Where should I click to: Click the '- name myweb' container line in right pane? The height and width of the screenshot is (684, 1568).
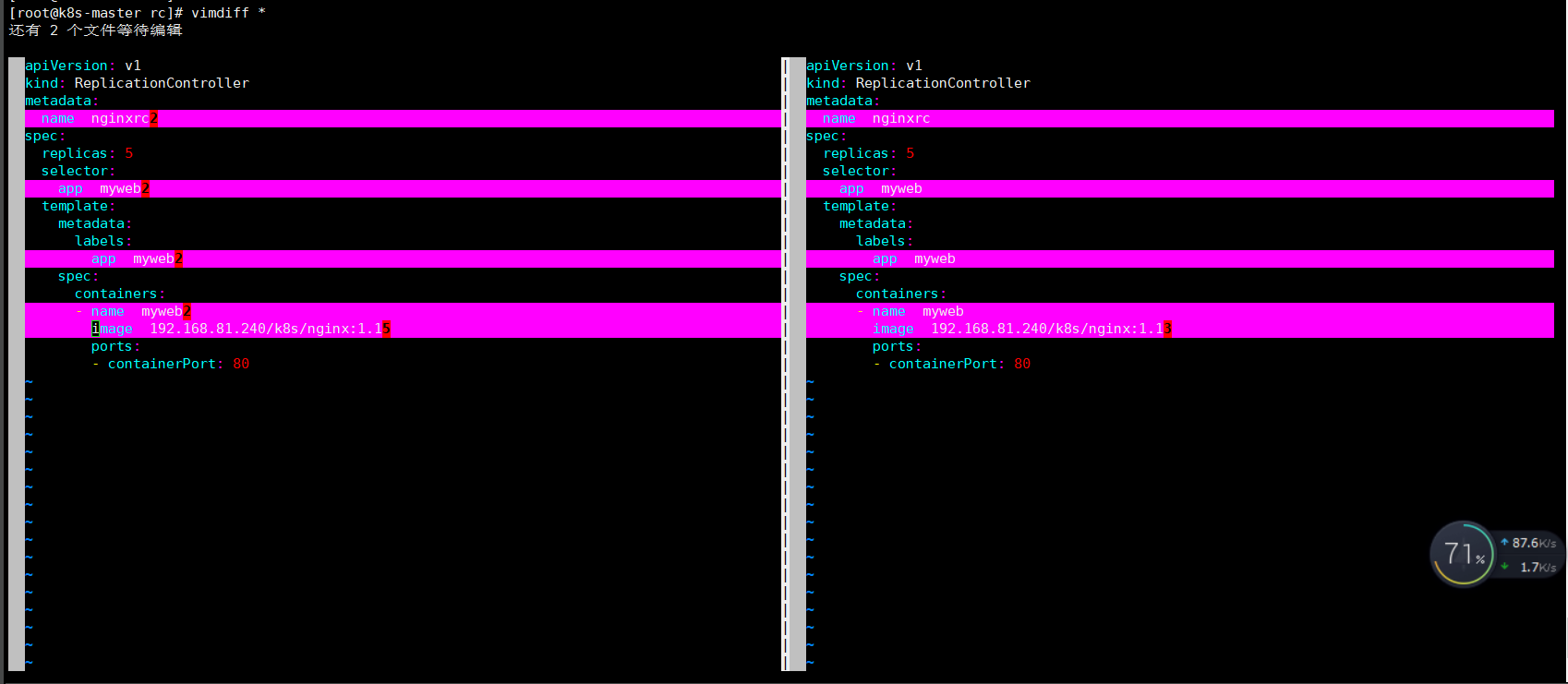click(x=1180, y=311)
